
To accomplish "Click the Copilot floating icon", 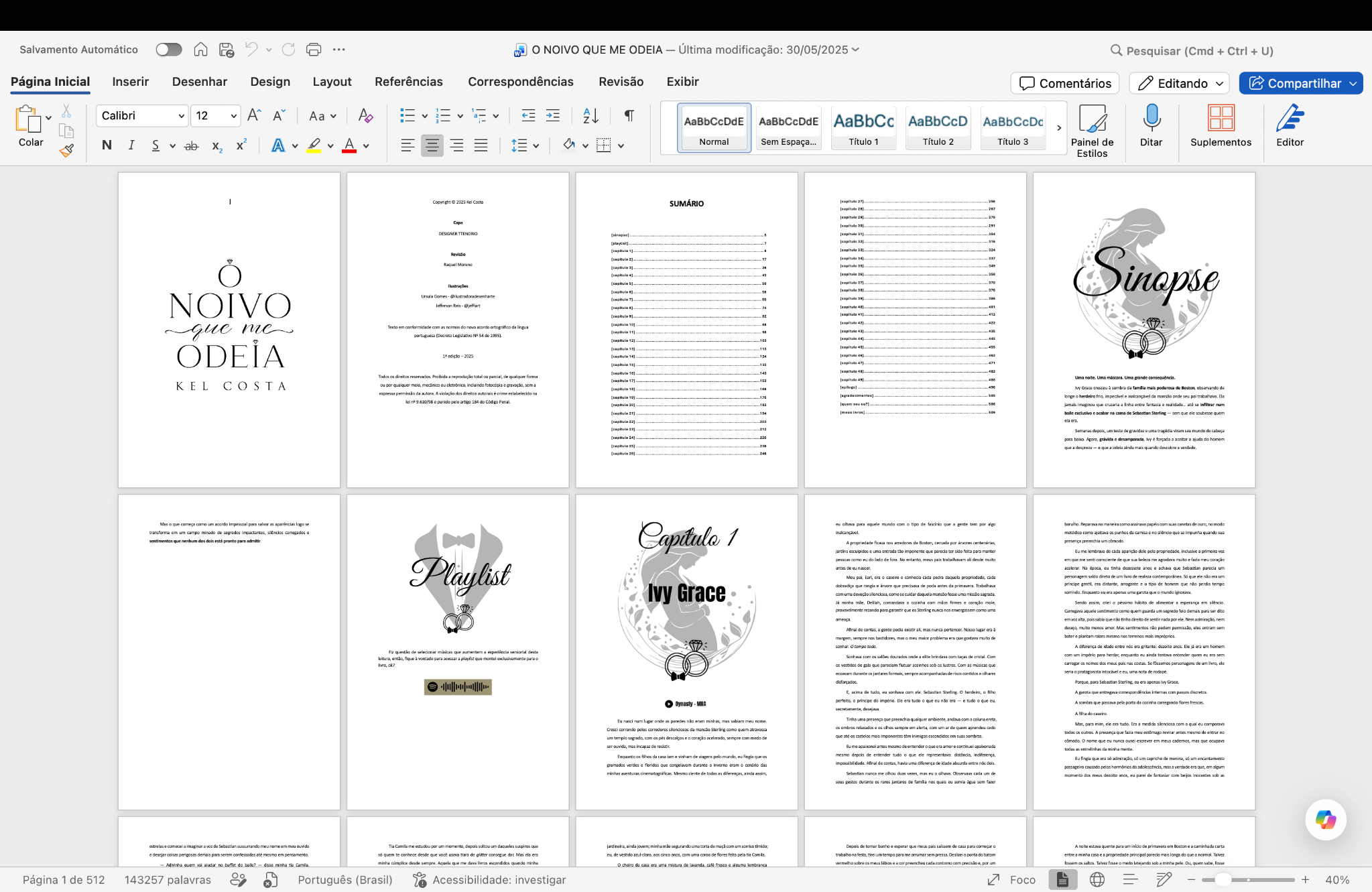I will point(1325,820).
